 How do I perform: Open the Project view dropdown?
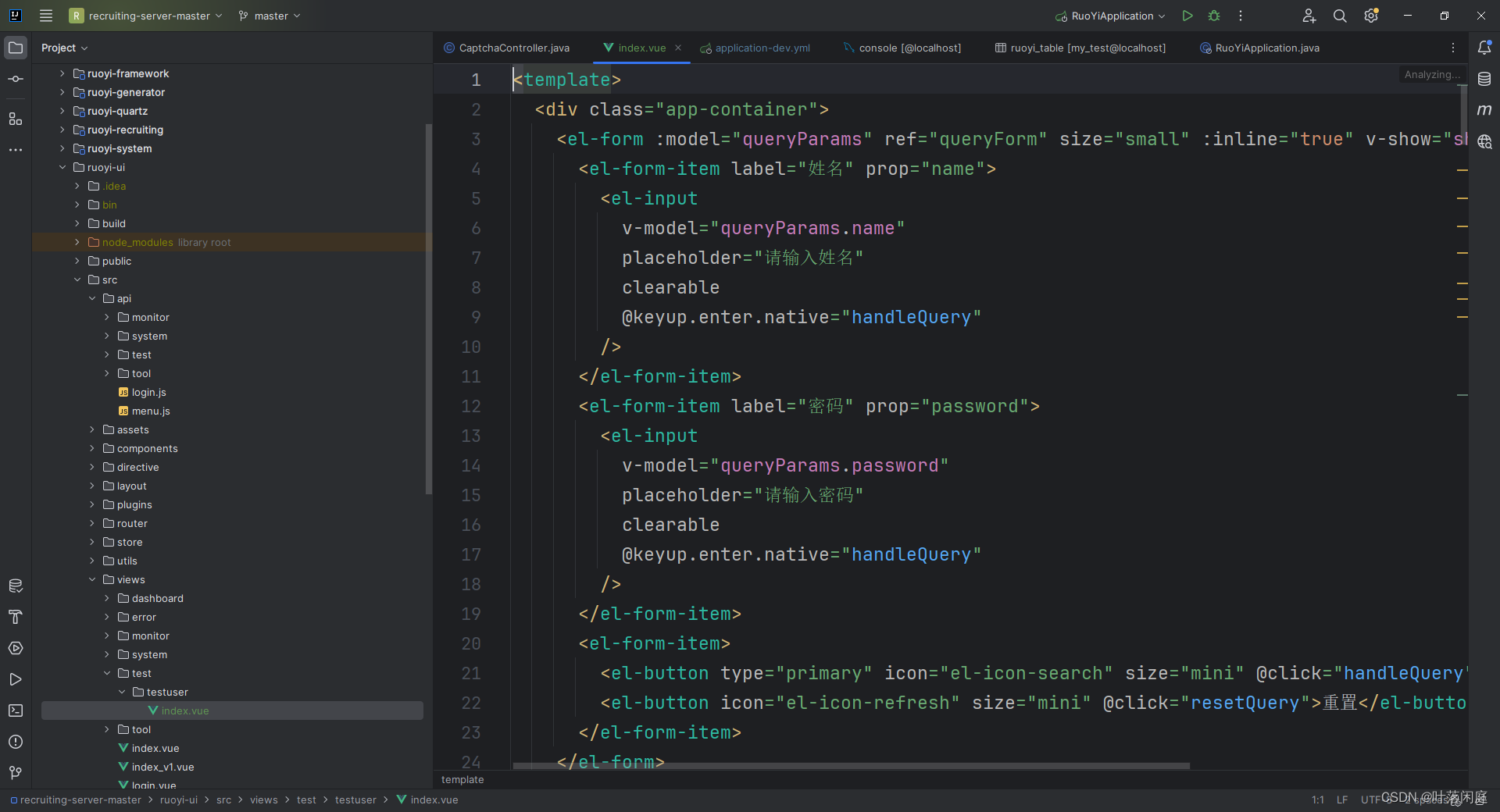[64, 48]
